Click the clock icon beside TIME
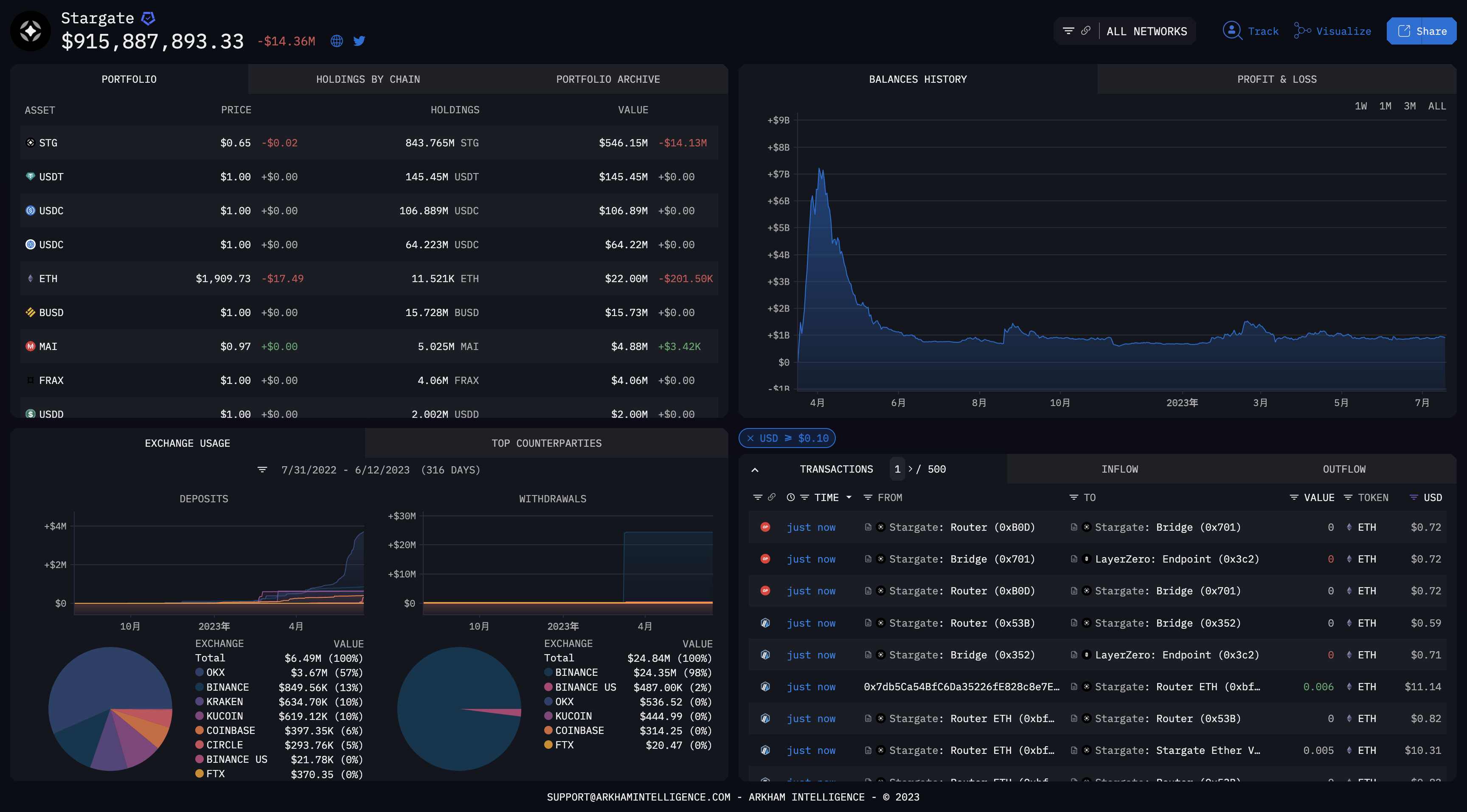Viewport: 1467px width, 812px height. [x=790, y=497]
